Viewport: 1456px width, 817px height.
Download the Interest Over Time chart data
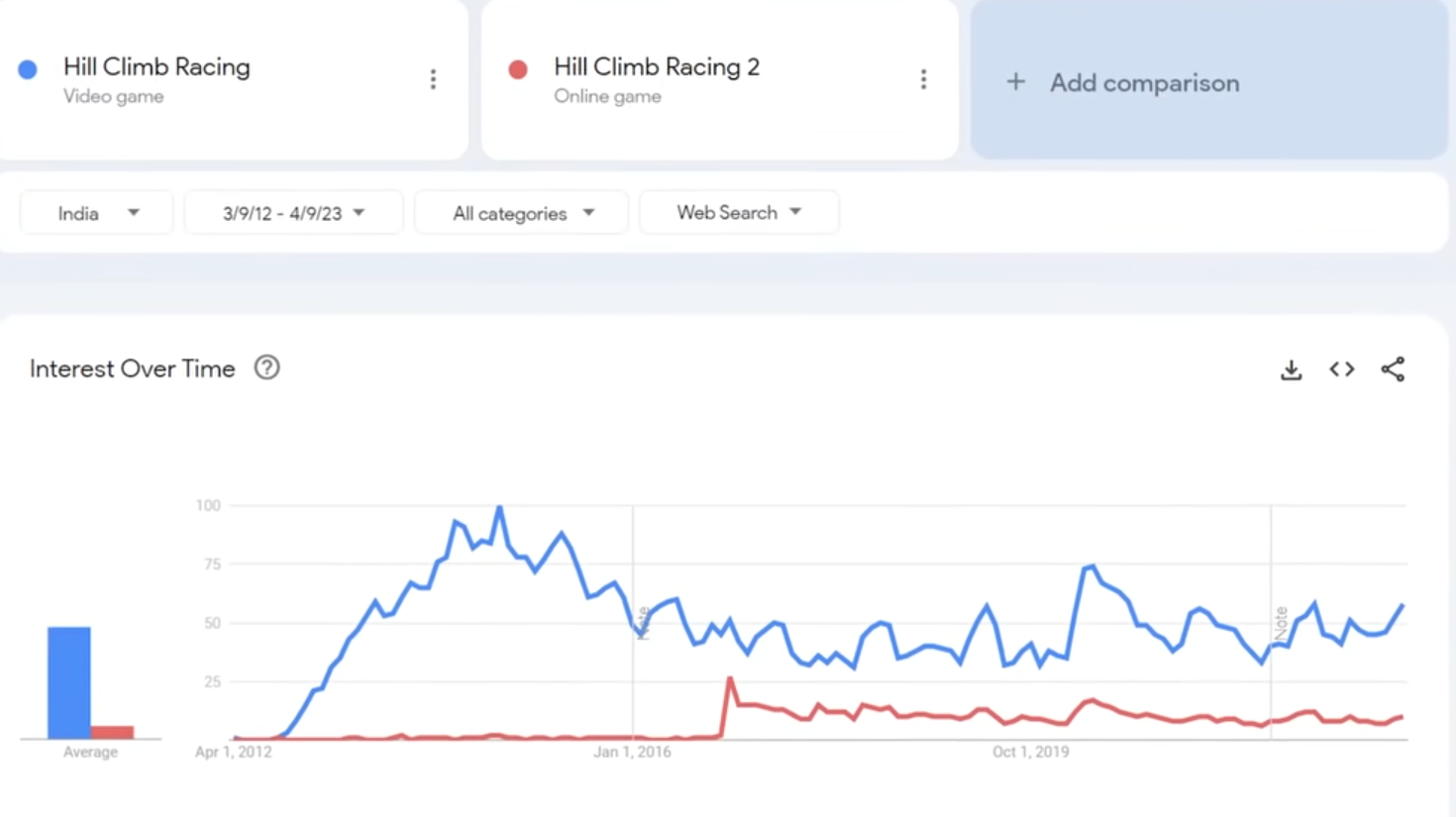[1291, 370]
